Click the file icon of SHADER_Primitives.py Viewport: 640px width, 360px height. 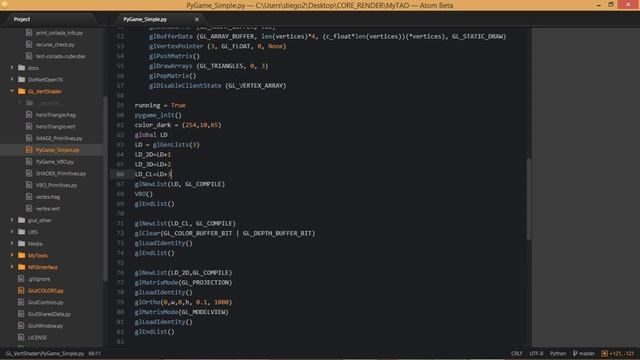click(29, 173)
